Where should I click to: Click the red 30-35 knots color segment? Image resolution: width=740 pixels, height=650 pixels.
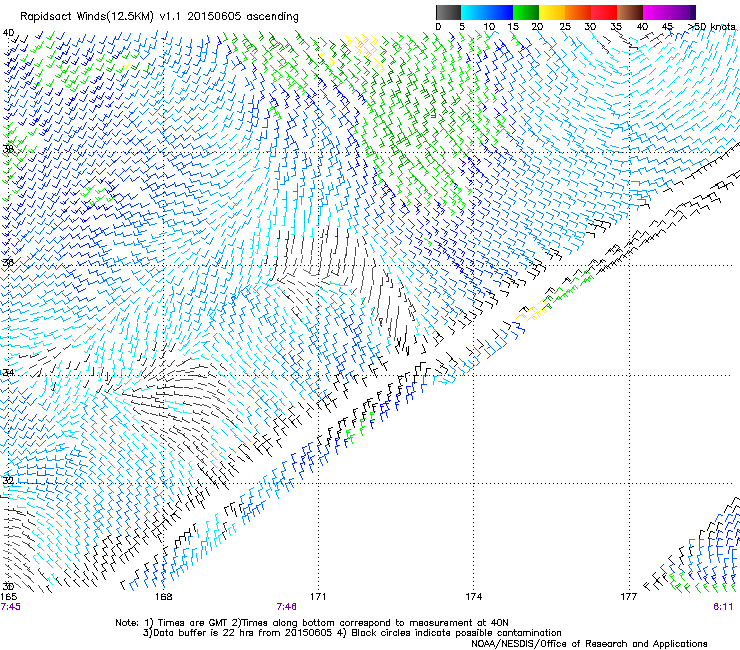[604, 12]
